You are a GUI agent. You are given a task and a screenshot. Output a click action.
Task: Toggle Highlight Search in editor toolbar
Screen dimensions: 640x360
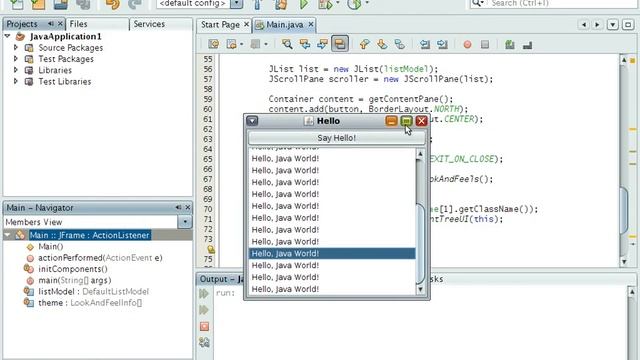340,44
